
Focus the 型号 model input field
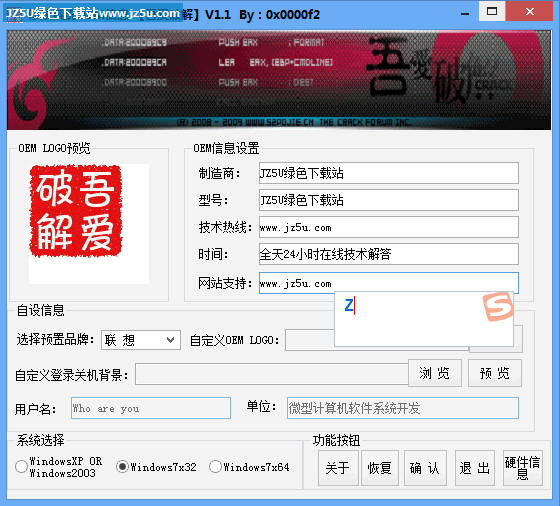tap(389, 200)
